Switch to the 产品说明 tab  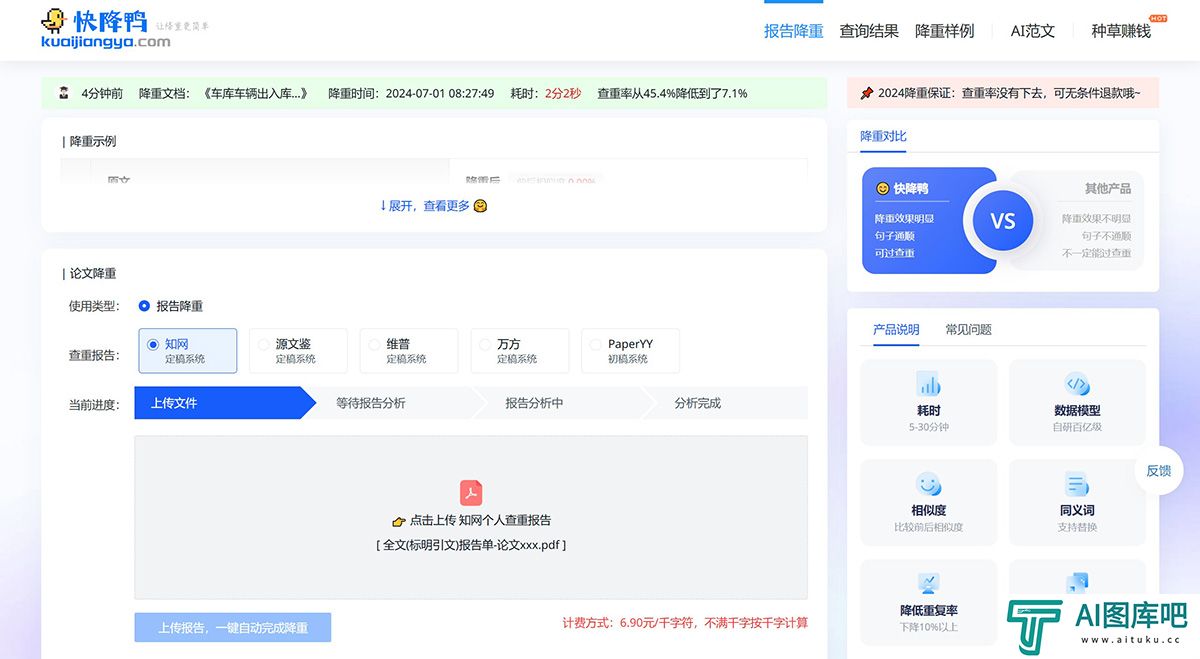point(896,329)
